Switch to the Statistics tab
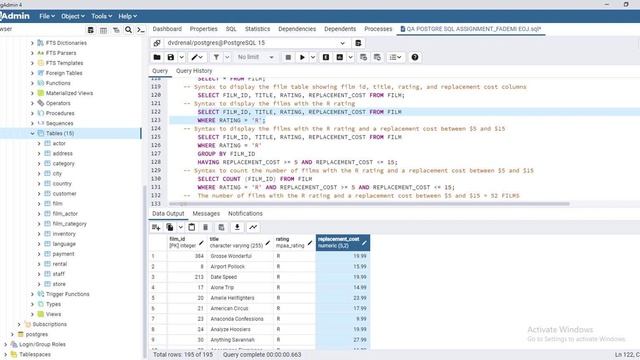Image resolution: width=640 pixels, height=360 pixels. click(257, 29)
